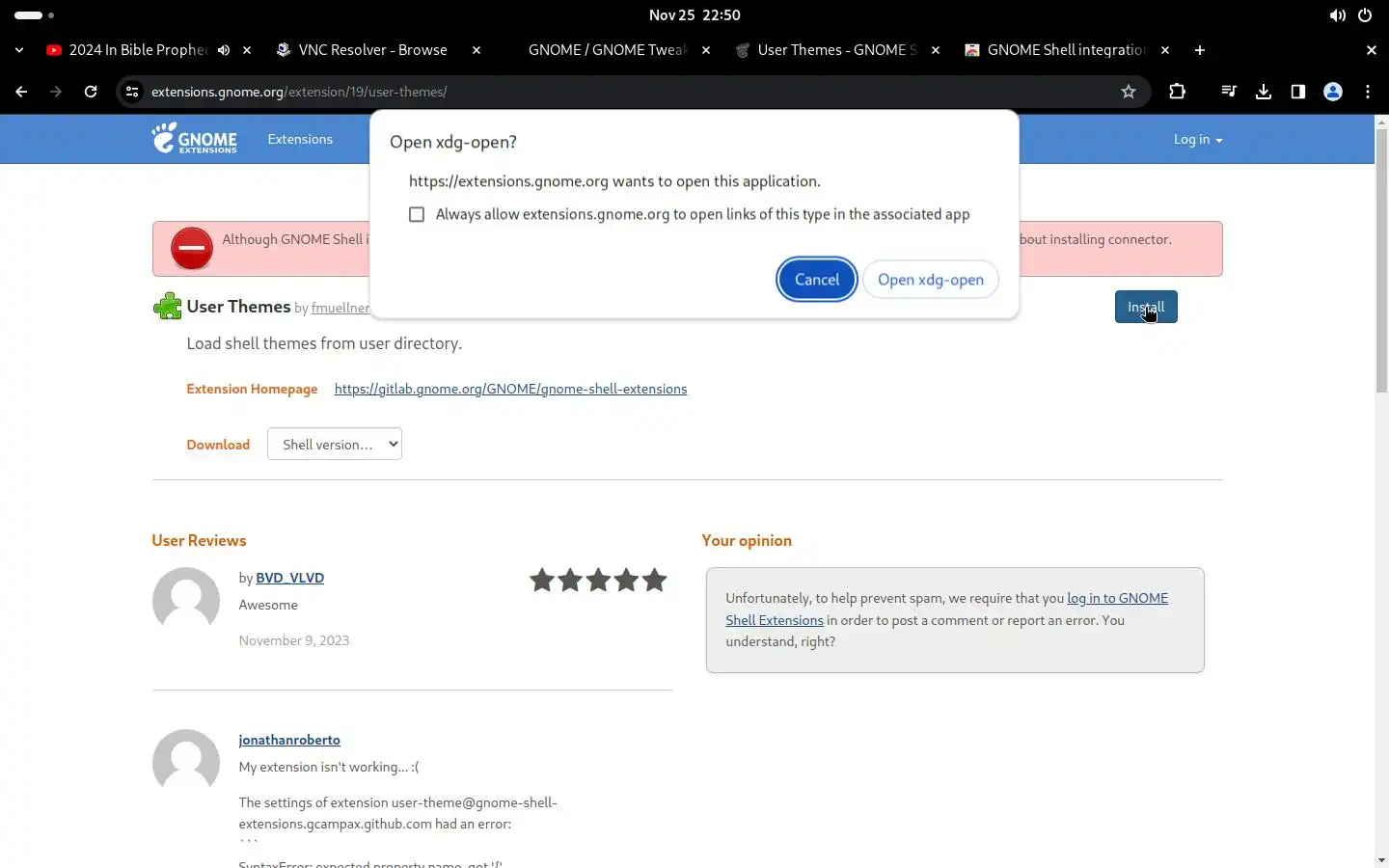The height and width of the screenshot is (868, 1389).
Task: Cancel the xdg-open dialog
Action: 817,280
